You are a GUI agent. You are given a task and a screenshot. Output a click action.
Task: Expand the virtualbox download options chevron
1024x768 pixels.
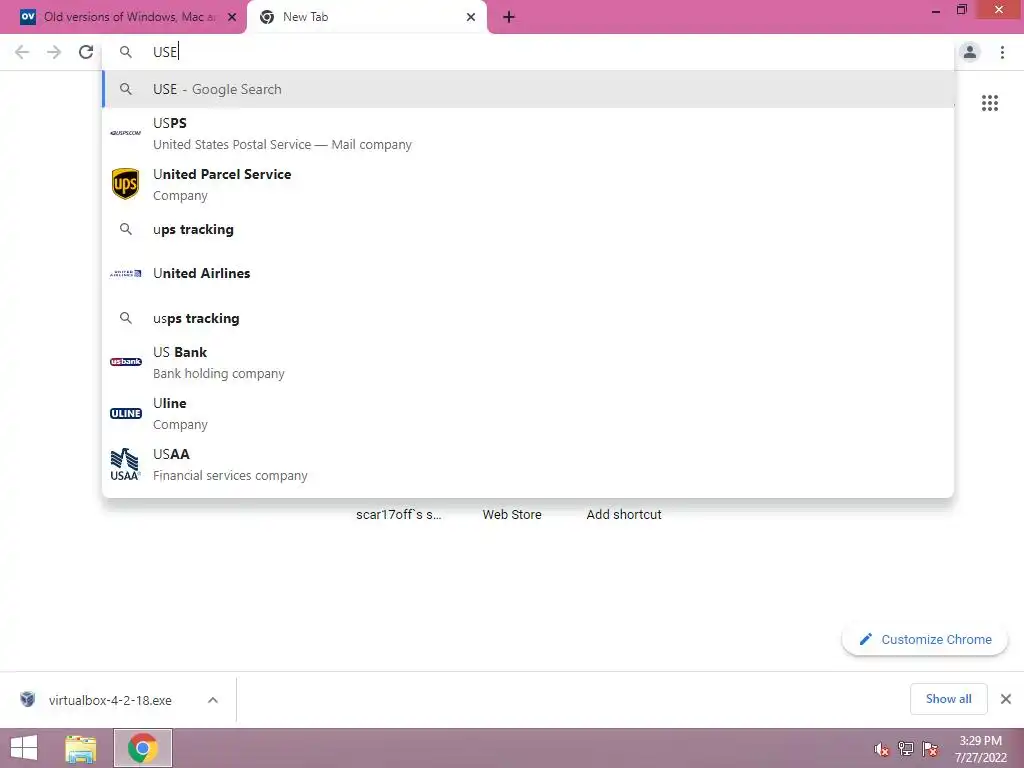click(x=213, y=700)
